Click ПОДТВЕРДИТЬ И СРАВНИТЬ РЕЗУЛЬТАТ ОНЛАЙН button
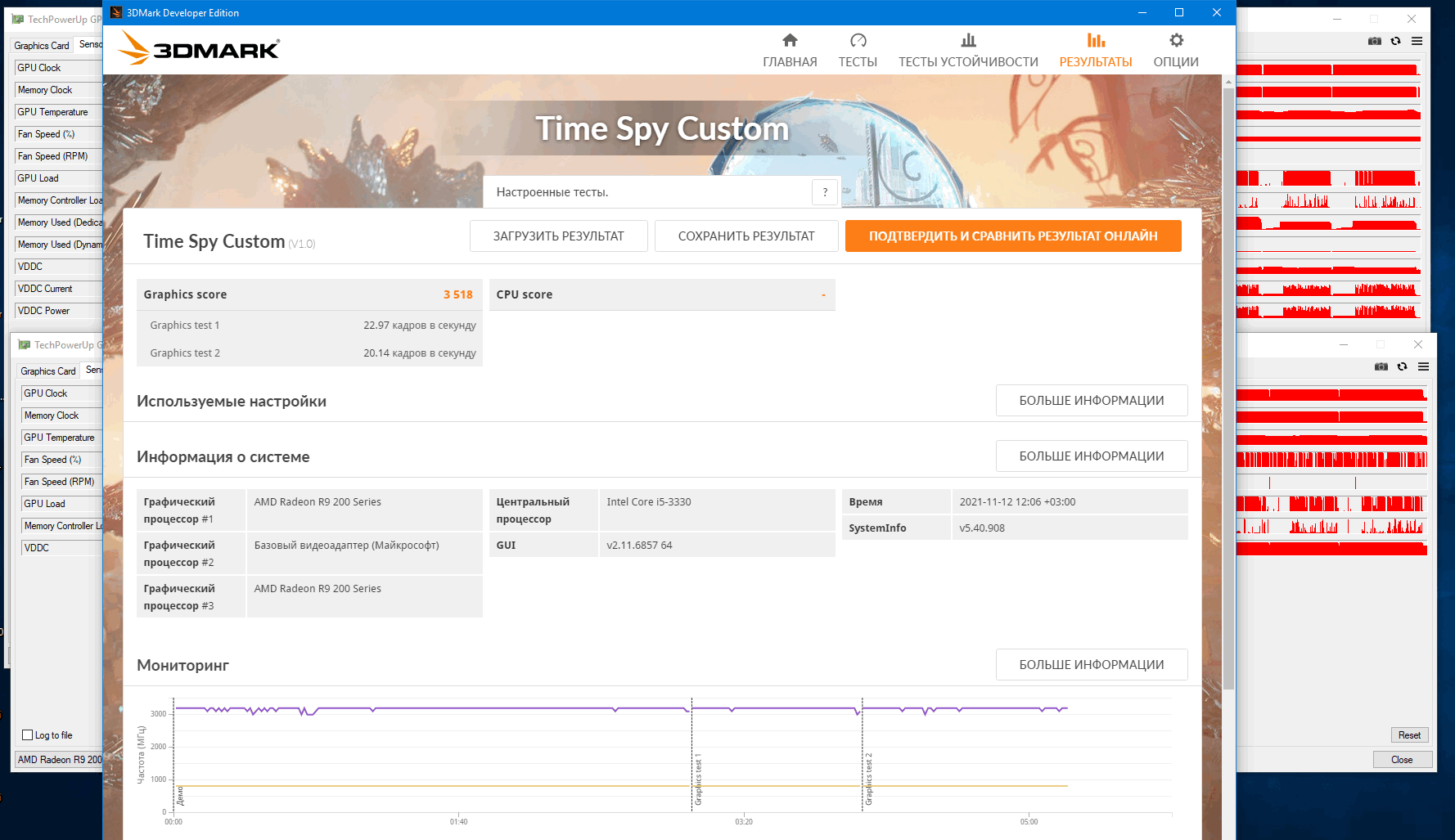 click(x=1013, y=236)
